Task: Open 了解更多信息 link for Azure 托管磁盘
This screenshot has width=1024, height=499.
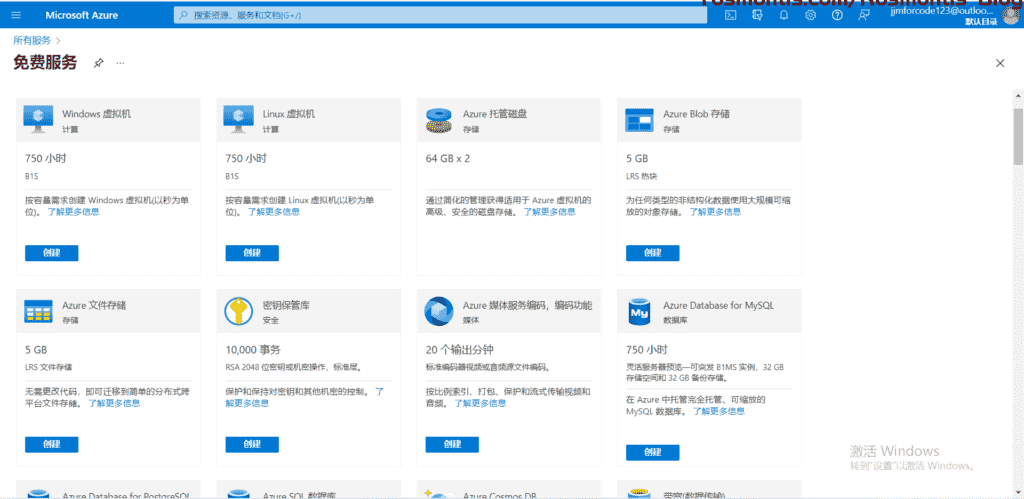Action: click(550, 212)
